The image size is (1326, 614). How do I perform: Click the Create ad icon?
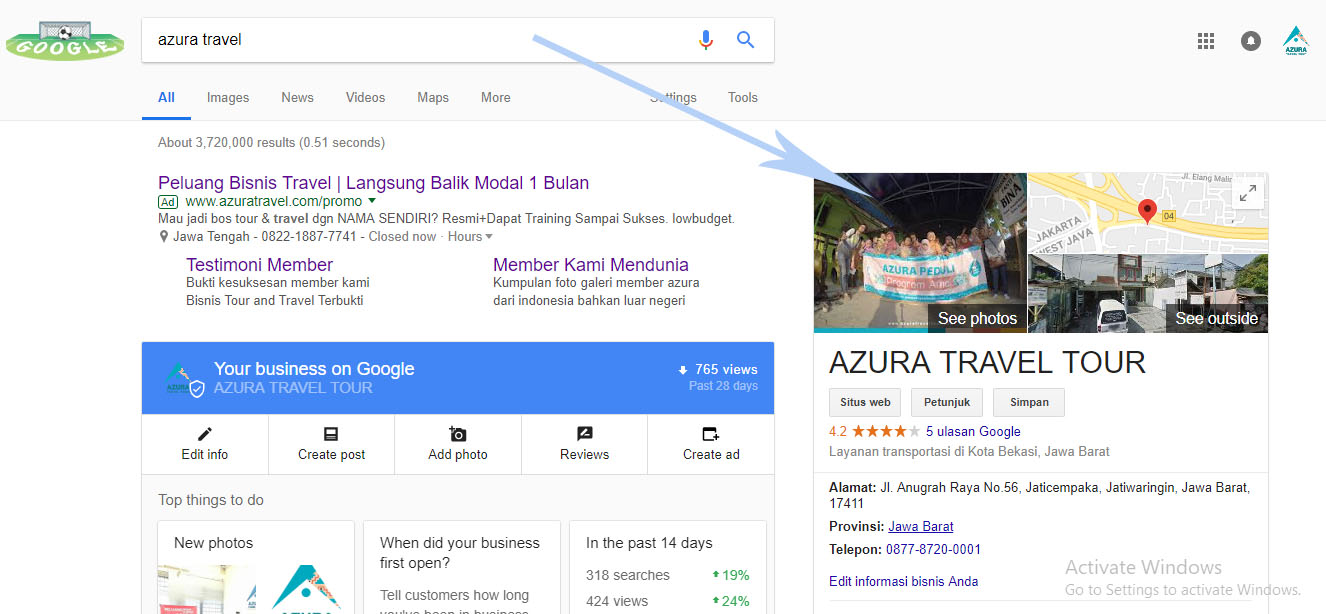point(711,434)
